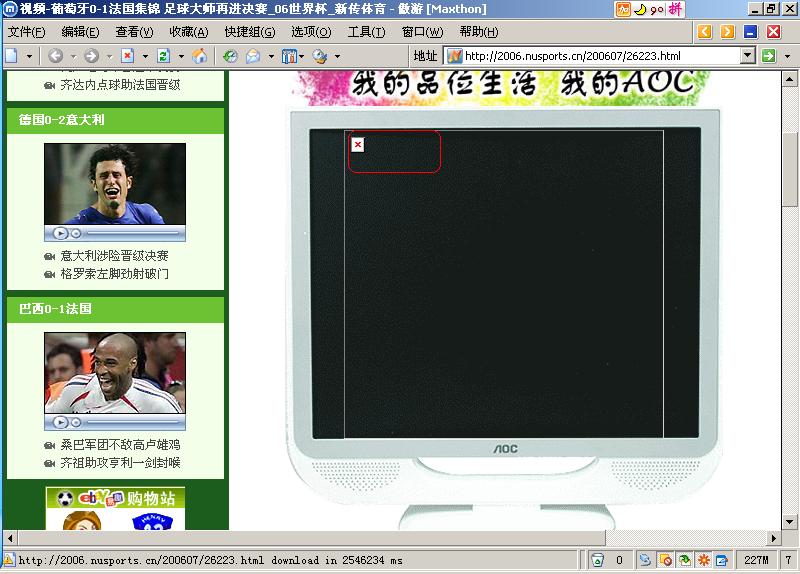Play the 巴西0-1法国 video
The height and width of the screenshot is (574, 800).
60,422
